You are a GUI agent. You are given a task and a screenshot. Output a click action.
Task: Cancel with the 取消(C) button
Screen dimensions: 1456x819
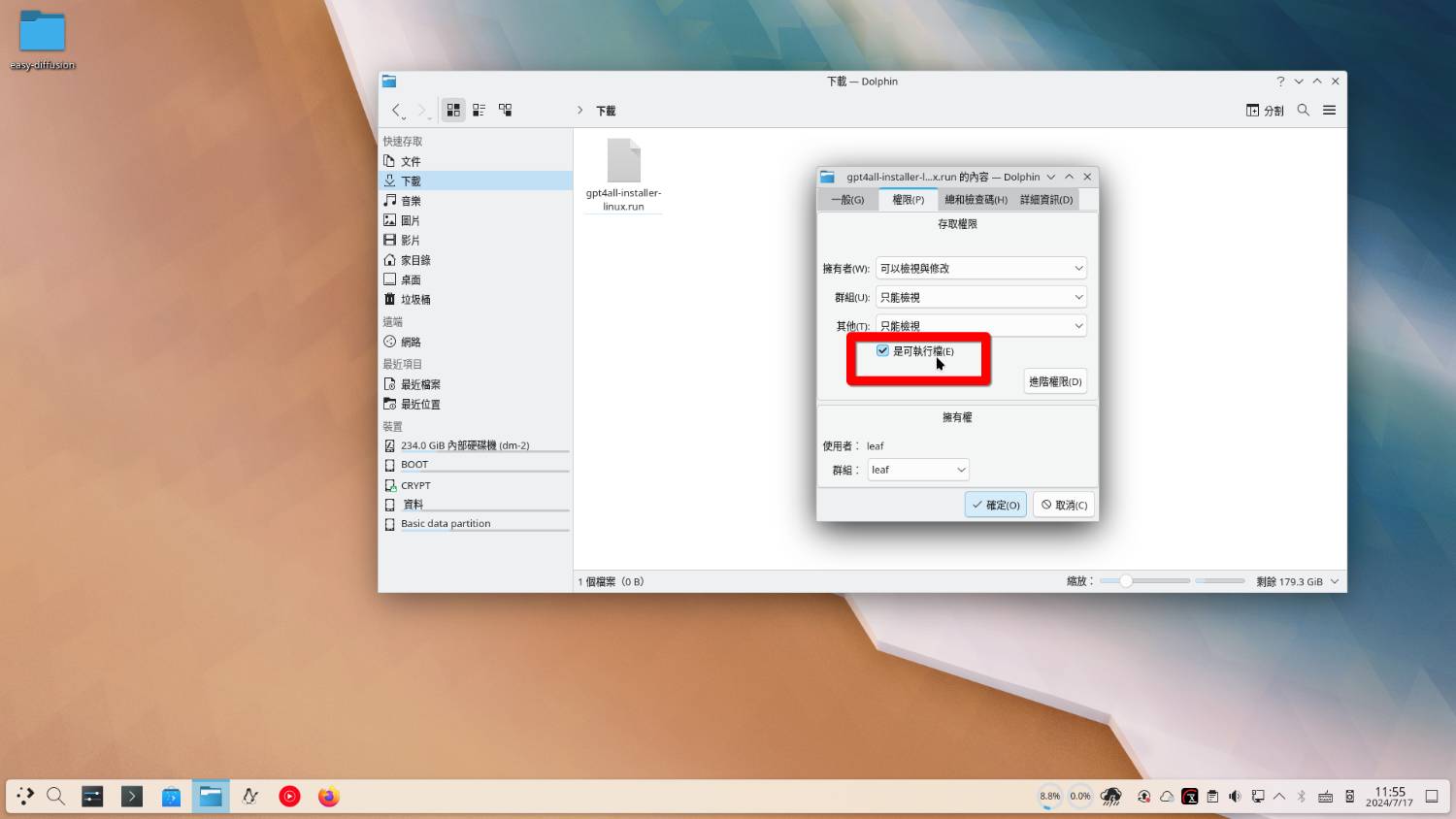pos(1064,505)
